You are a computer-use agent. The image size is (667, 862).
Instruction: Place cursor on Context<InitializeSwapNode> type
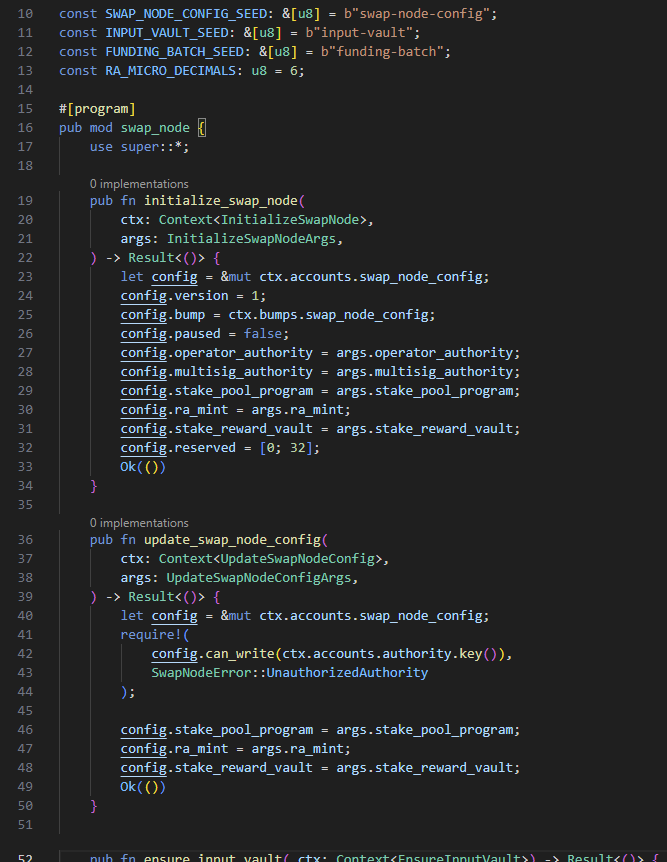[263, 220]
